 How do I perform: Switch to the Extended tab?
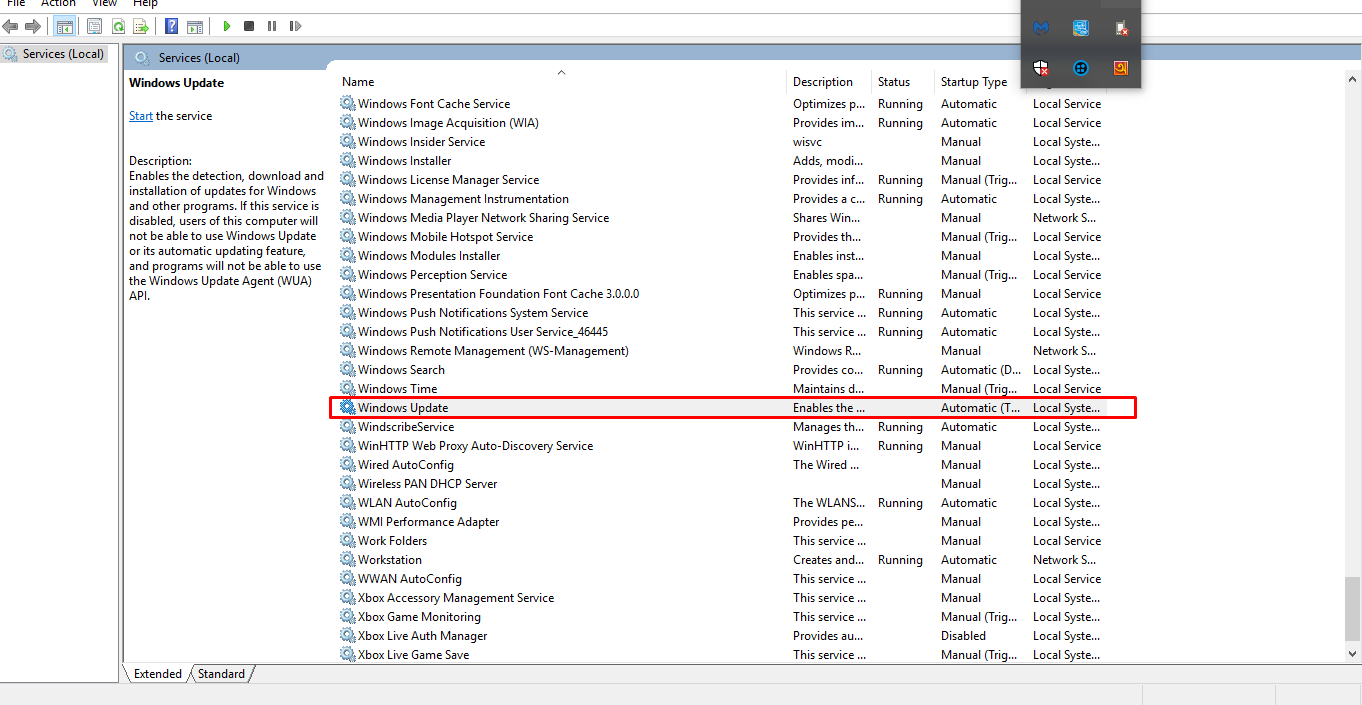point(157,674)
